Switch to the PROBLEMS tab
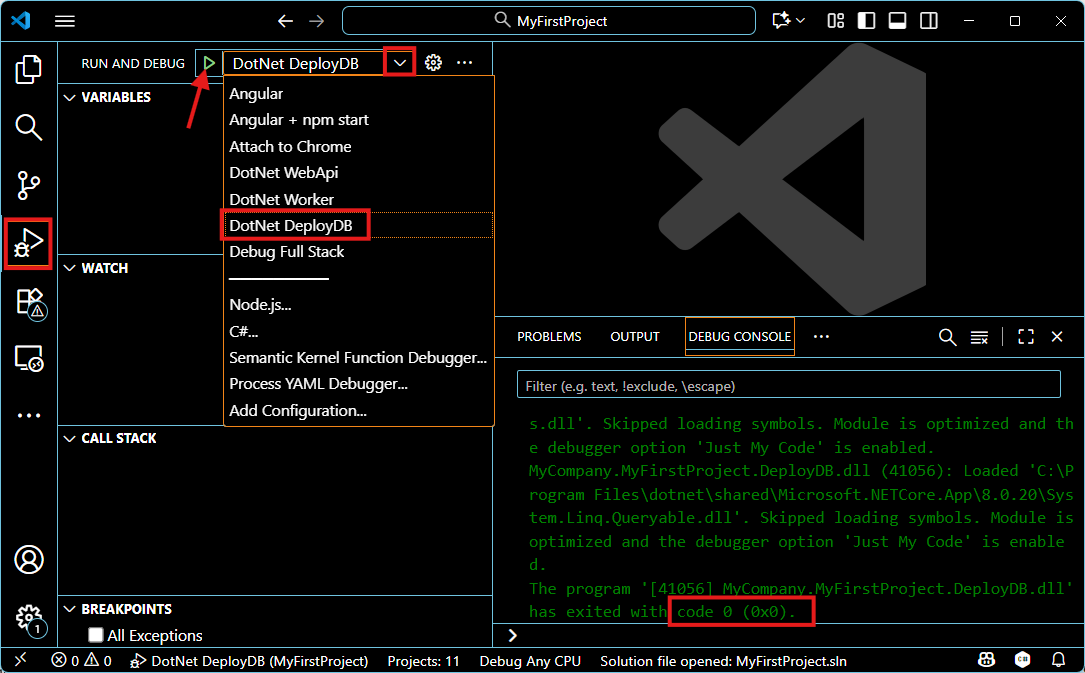 (x=549, y=337)
